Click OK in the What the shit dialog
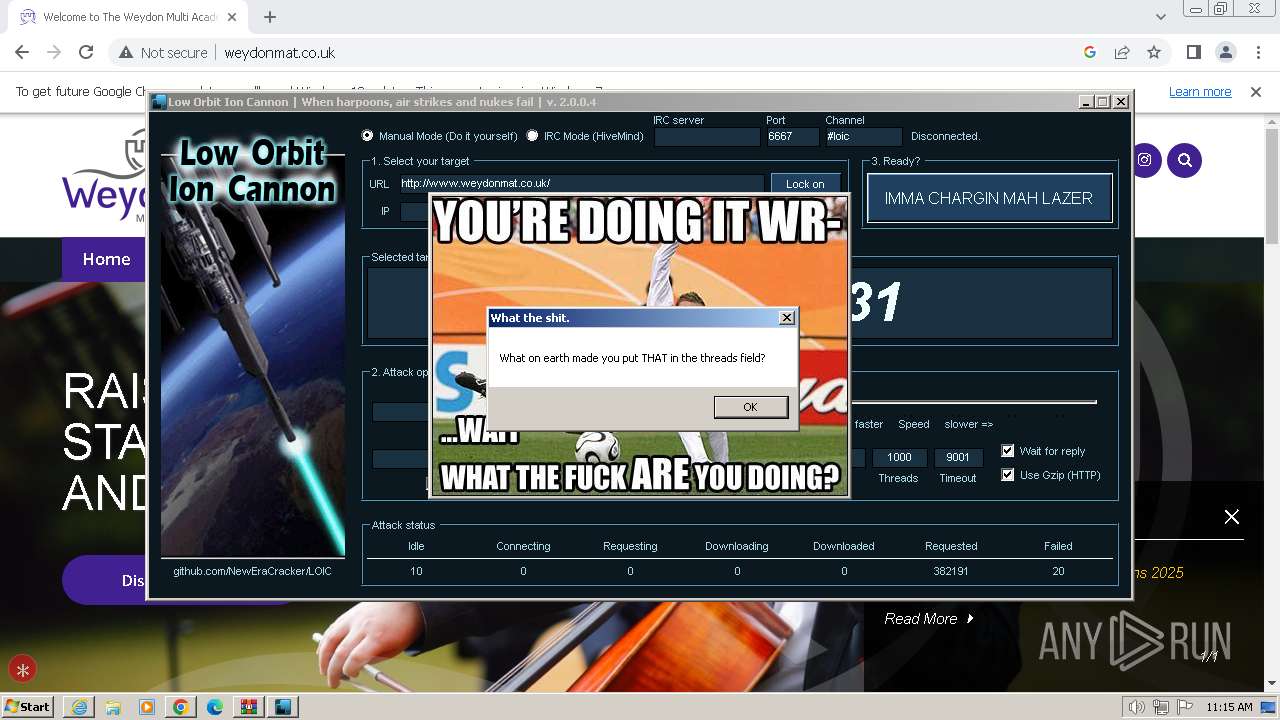The width and height of the screenshot is (1280, 720). pyautogui.click(x=751, y=407)
